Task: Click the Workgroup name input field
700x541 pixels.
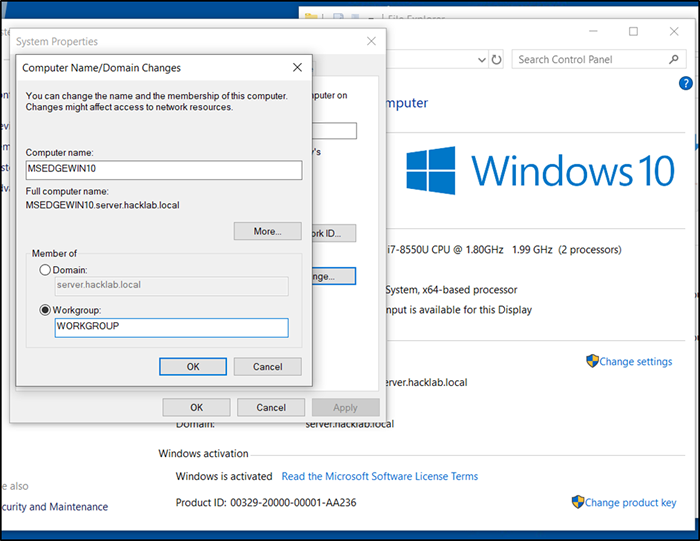Action: tap(171, 328)
